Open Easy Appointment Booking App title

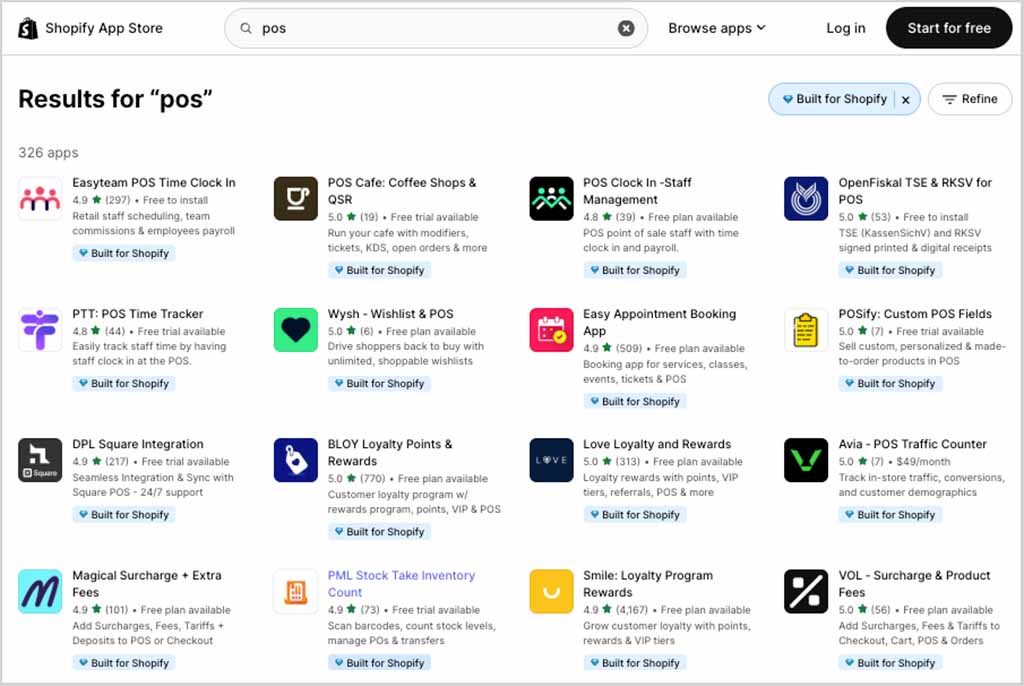[660, 322]
